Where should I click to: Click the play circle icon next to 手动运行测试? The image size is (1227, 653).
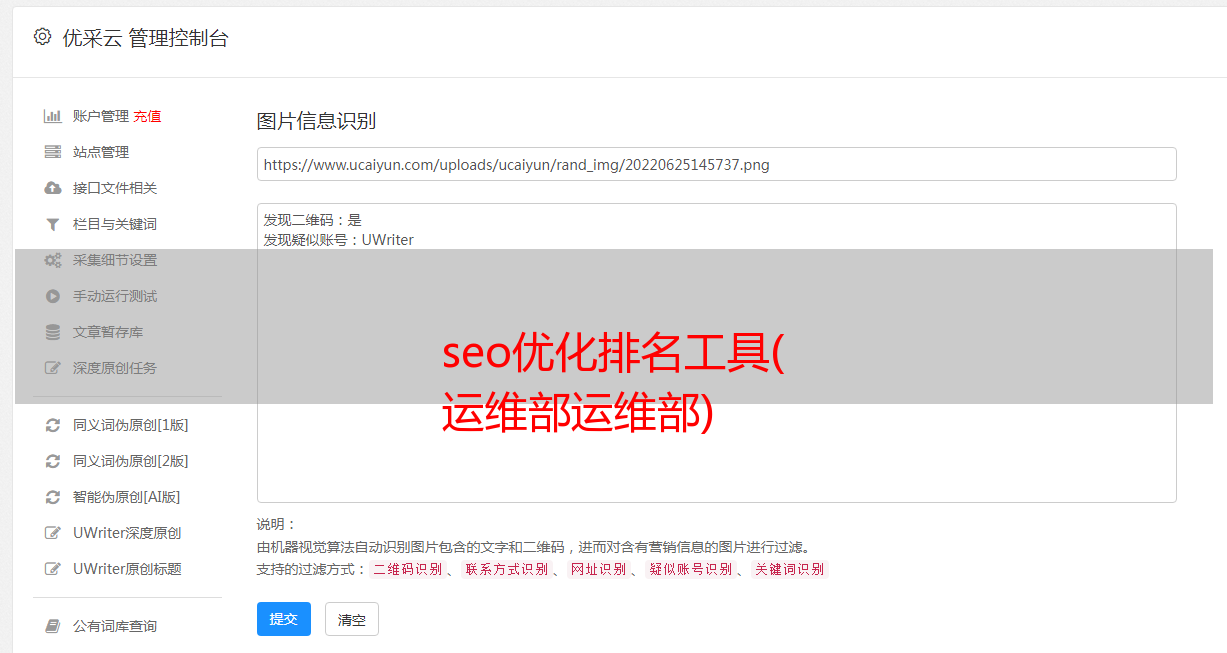(53, 296)
